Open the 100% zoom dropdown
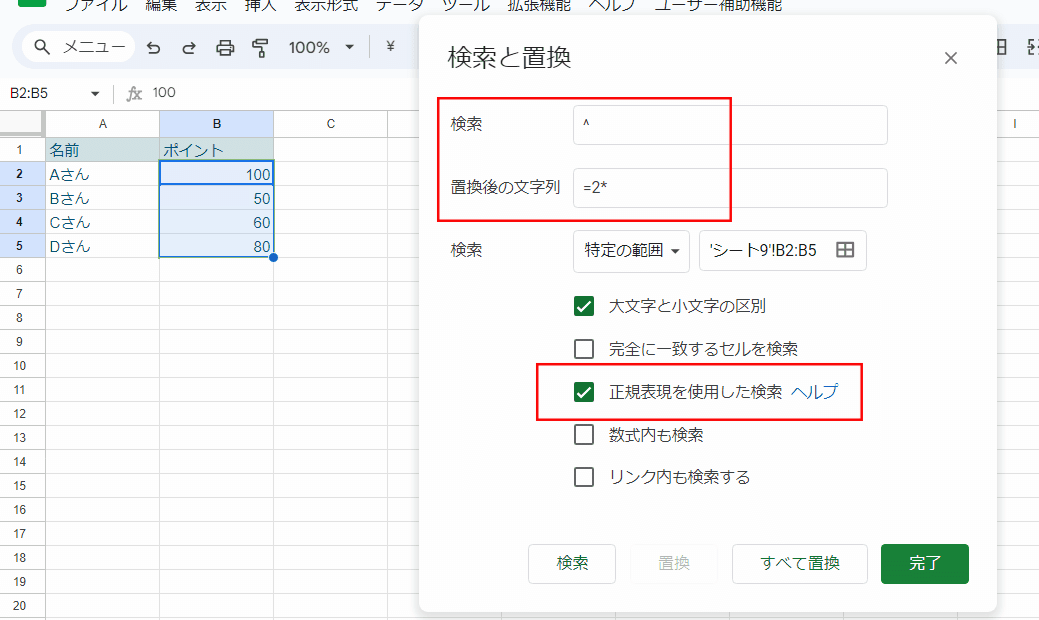Screen dimensions: 1039x620 (322, 48)
